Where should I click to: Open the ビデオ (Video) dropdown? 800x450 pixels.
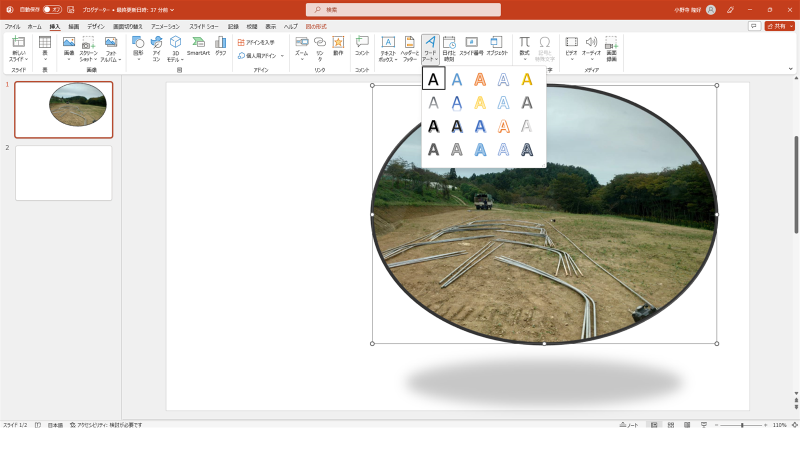tap(571, 47)
